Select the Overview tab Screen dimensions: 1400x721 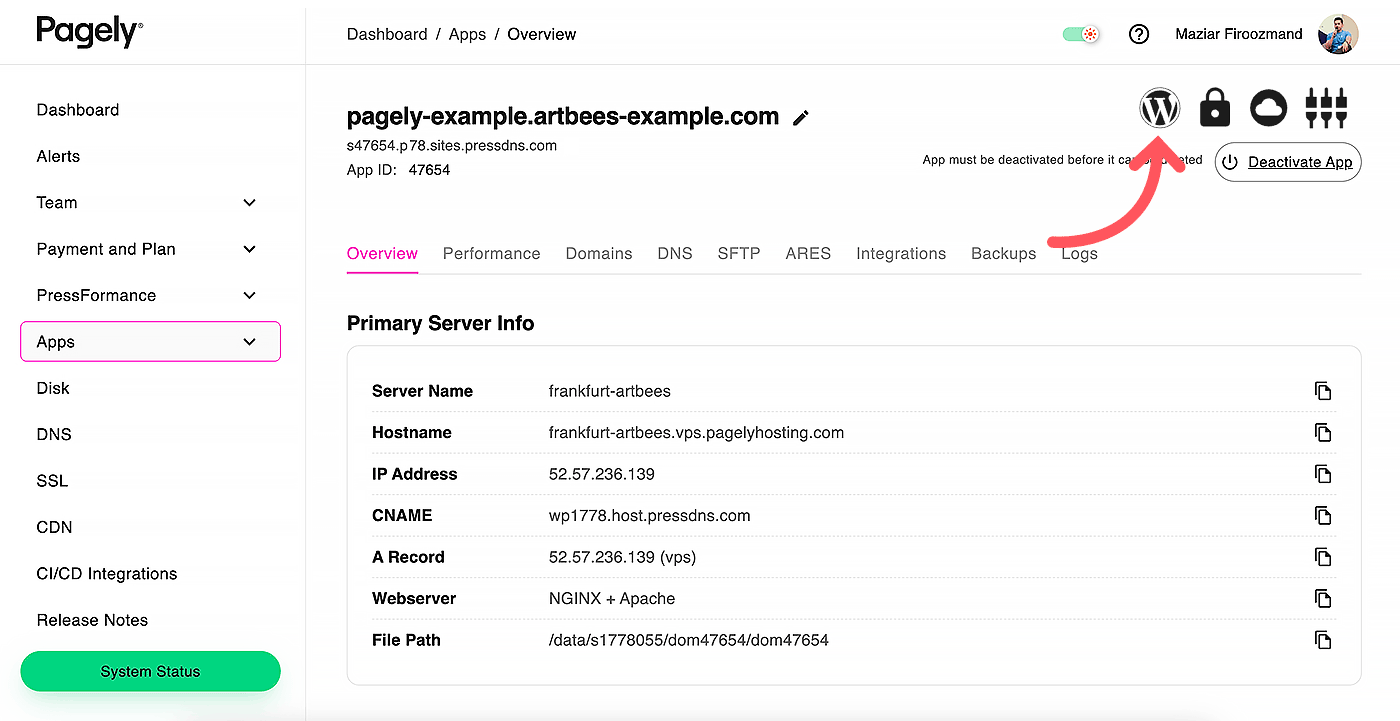click(x=382, y=254)
